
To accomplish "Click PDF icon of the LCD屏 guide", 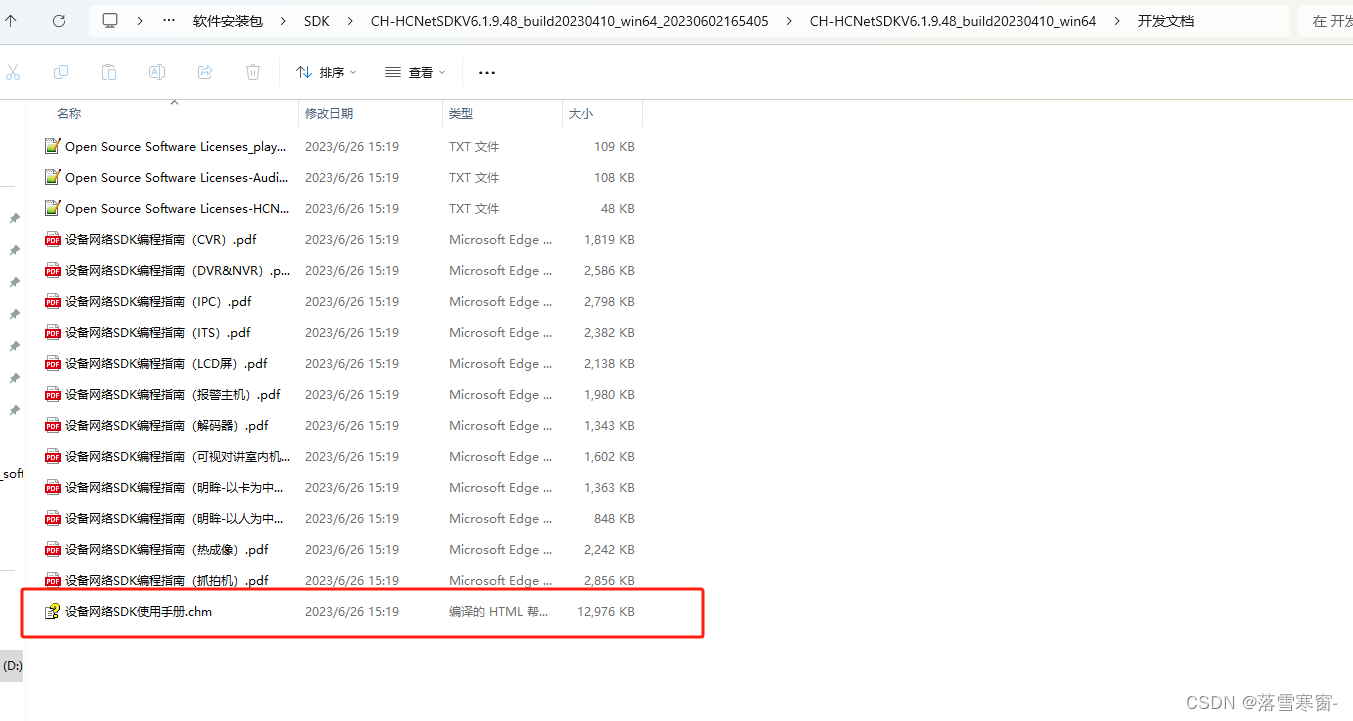I will point(53,363).
